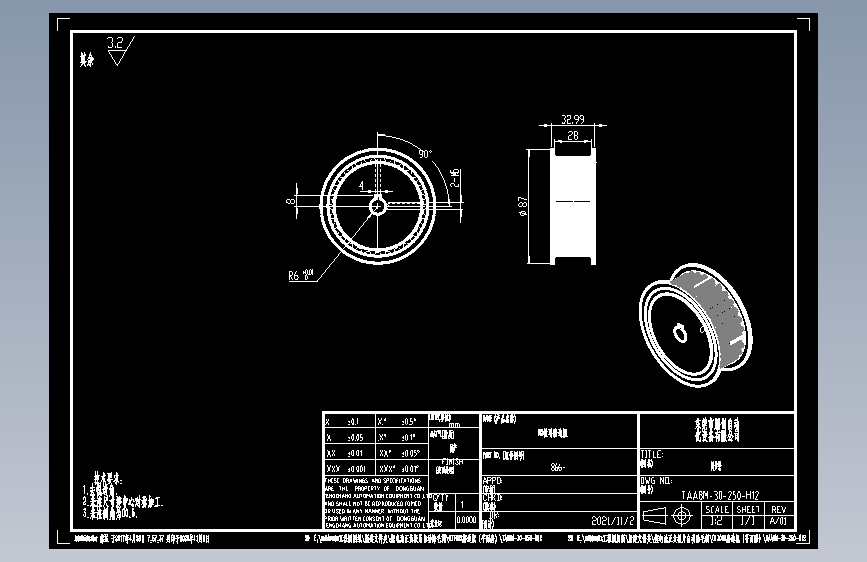867x562 pixels.
Task: Click the 886- part number field
Action: (x=557, y=467)
